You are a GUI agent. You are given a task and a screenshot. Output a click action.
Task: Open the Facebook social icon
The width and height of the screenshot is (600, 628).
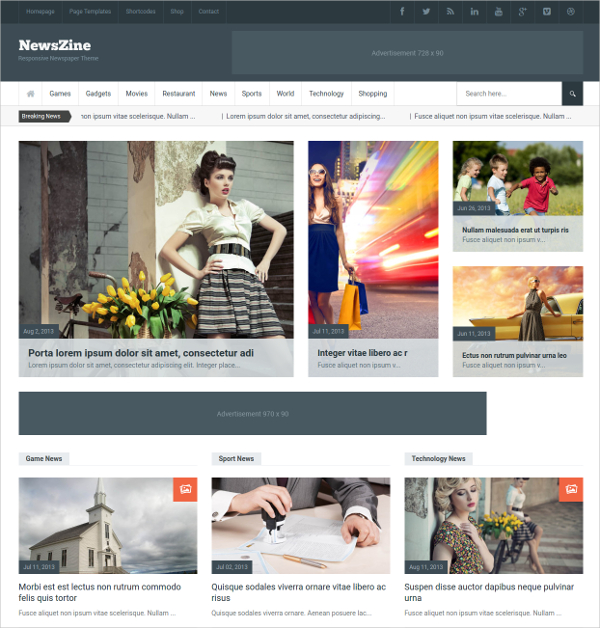click(x=403, y=11)
